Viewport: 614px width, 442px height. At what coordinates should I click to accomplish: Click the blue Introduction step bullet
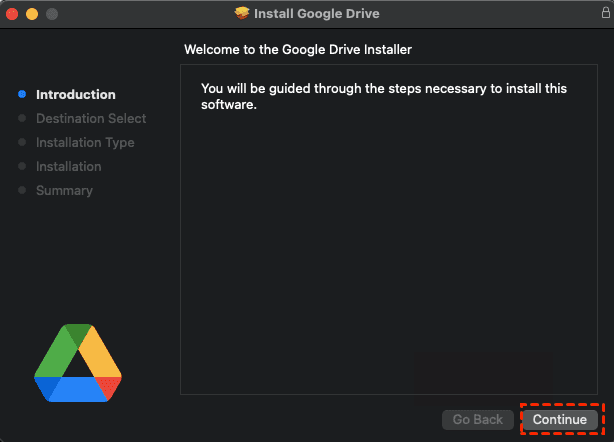point(22,95)
